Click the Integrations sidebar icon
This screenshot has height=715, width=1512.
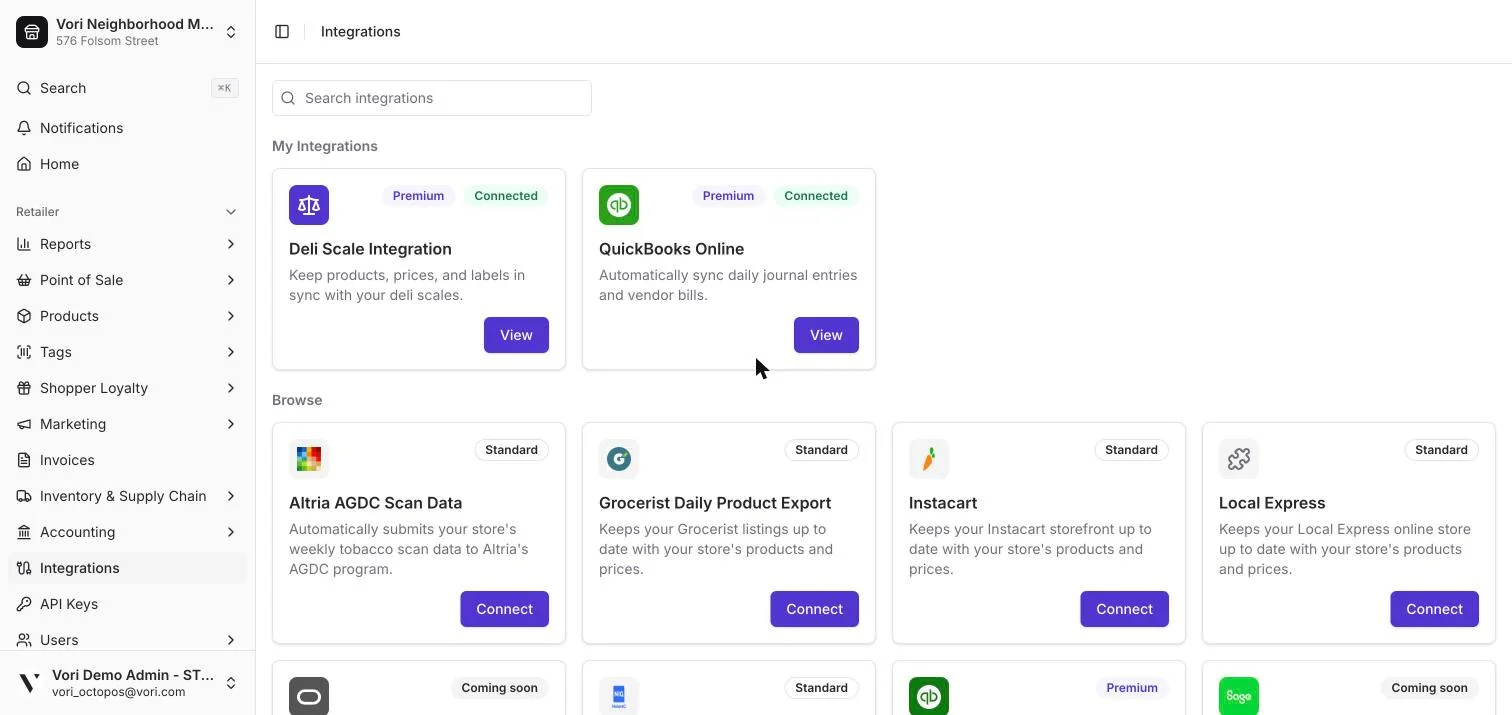pos(24,568)
